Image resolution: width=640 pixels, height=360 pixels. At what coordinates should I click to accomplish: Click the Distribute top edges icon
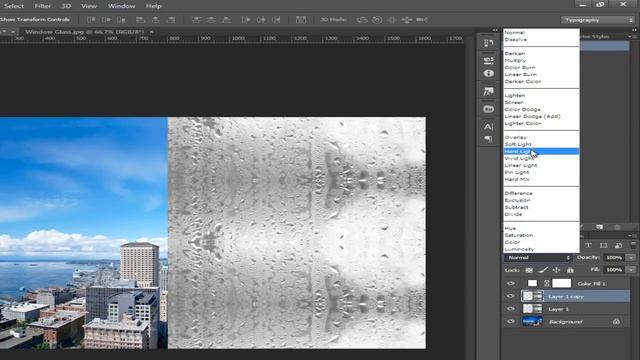pyautogui.click(x=196, y=20)
